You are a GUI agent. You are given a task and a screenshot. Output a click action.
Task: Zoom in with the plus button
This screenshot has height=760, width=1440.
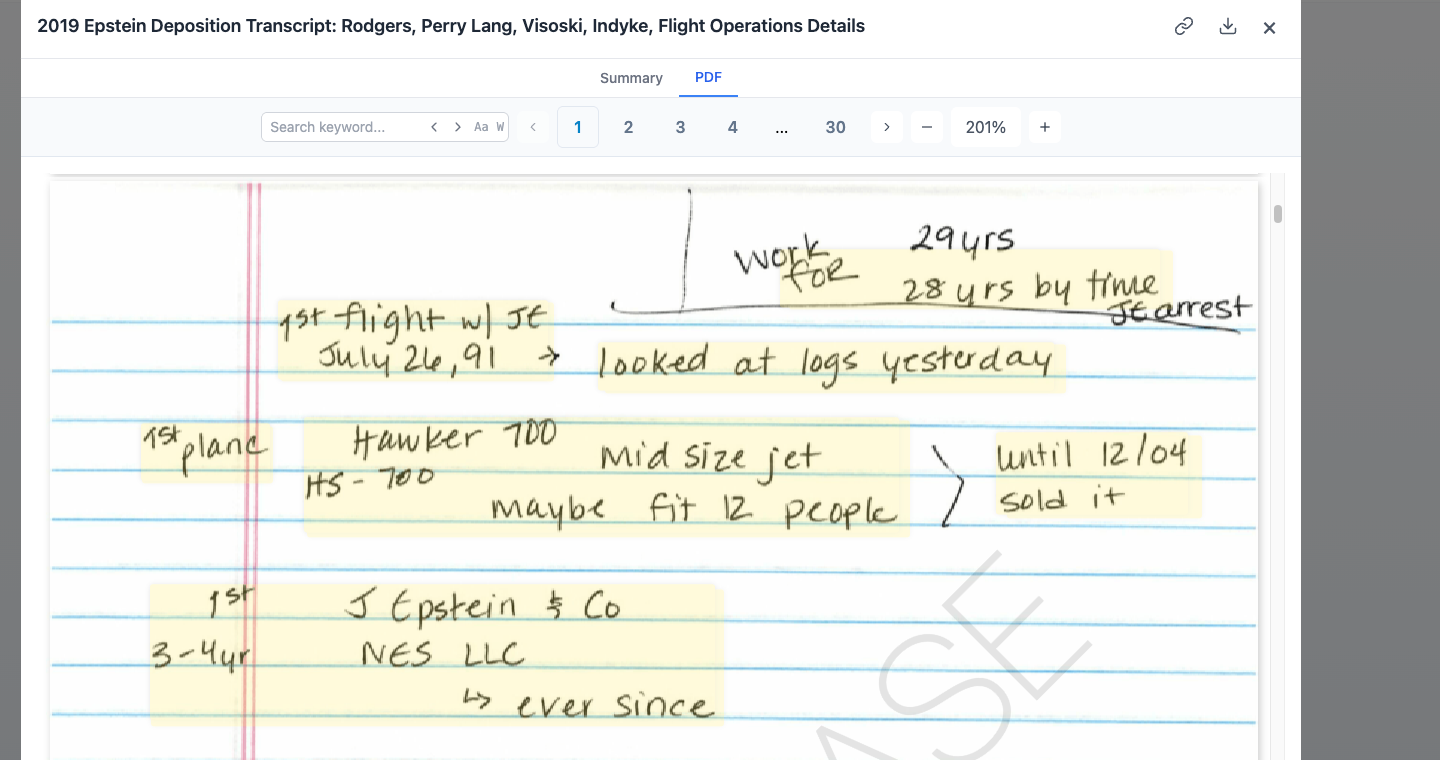pos(1045,127)
